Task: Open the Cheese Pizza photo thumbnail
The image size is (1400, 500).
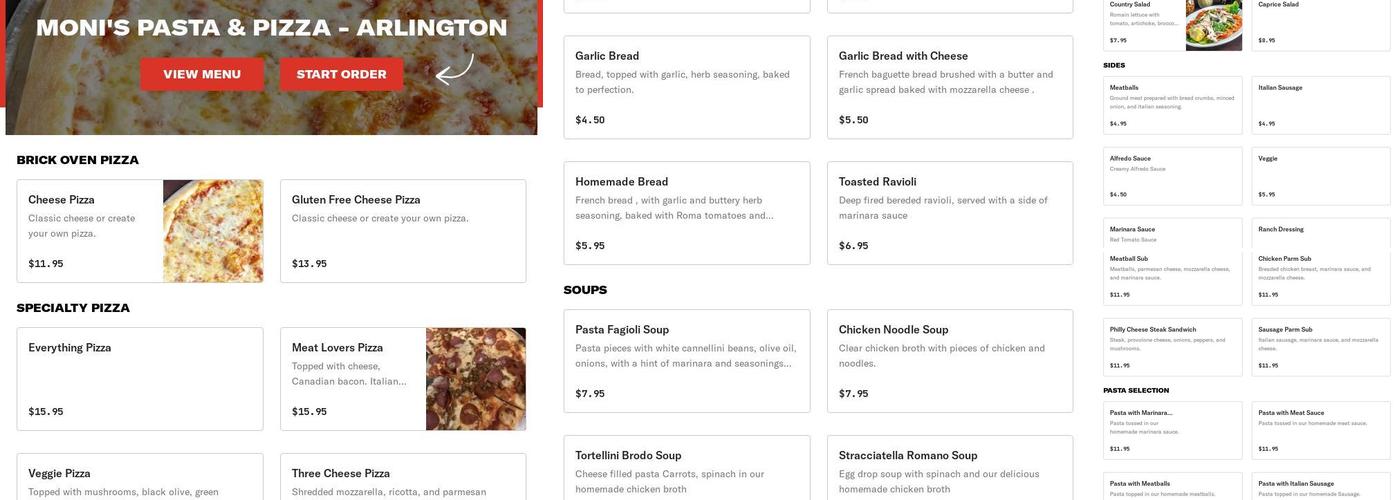Action: 213,231
